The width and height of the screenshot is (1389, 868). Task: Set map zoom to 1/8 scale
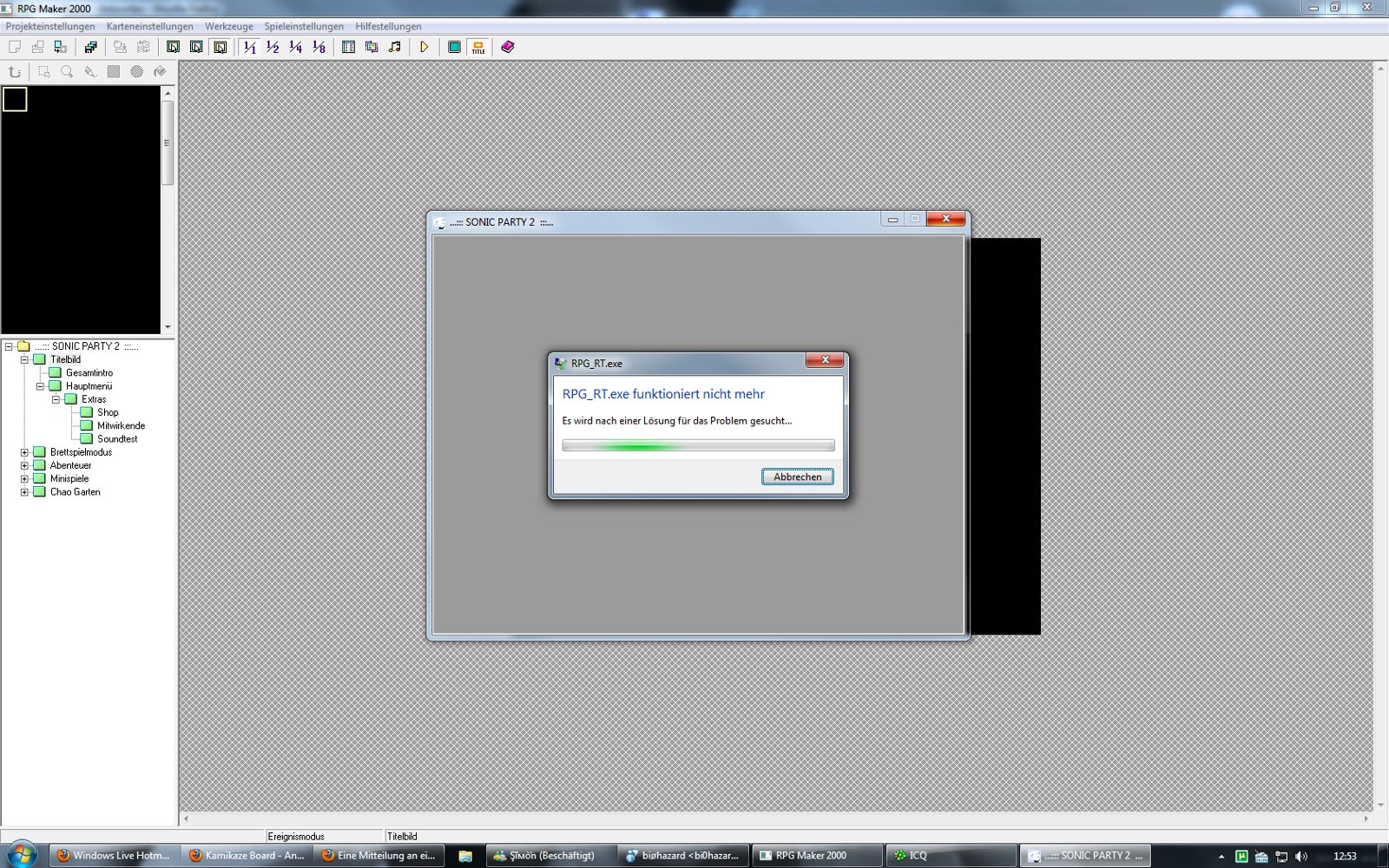pyautogui.click(x=319, y=47)
